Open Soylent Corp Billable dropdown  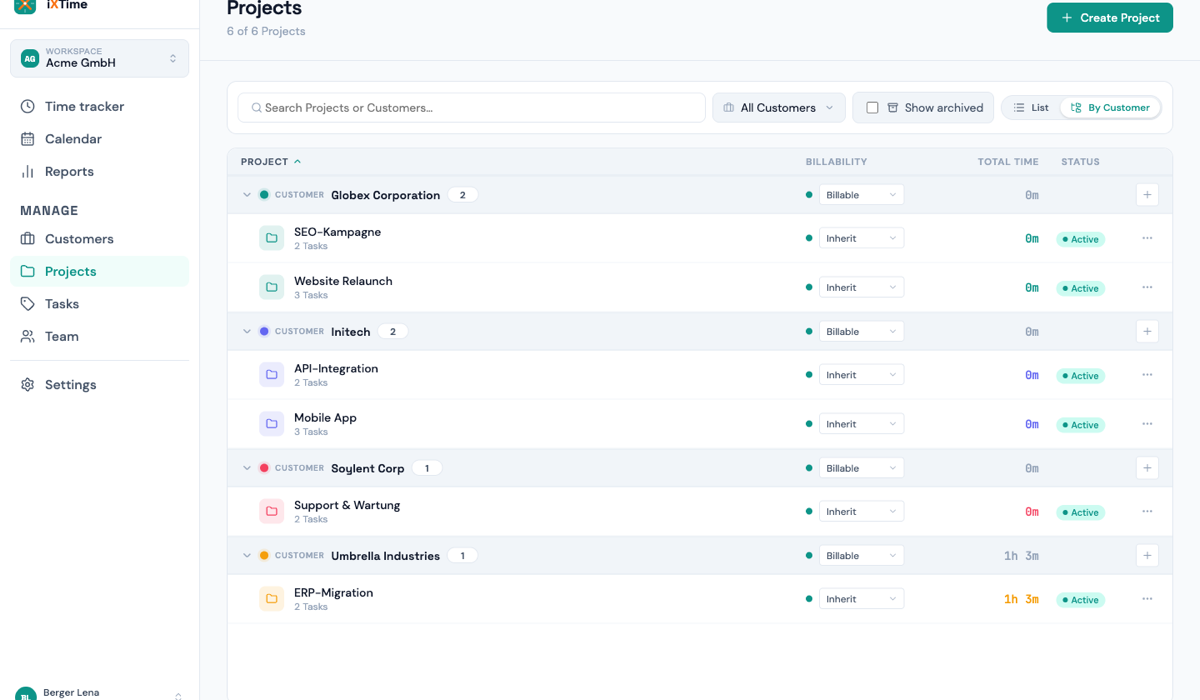pos(861,468)
